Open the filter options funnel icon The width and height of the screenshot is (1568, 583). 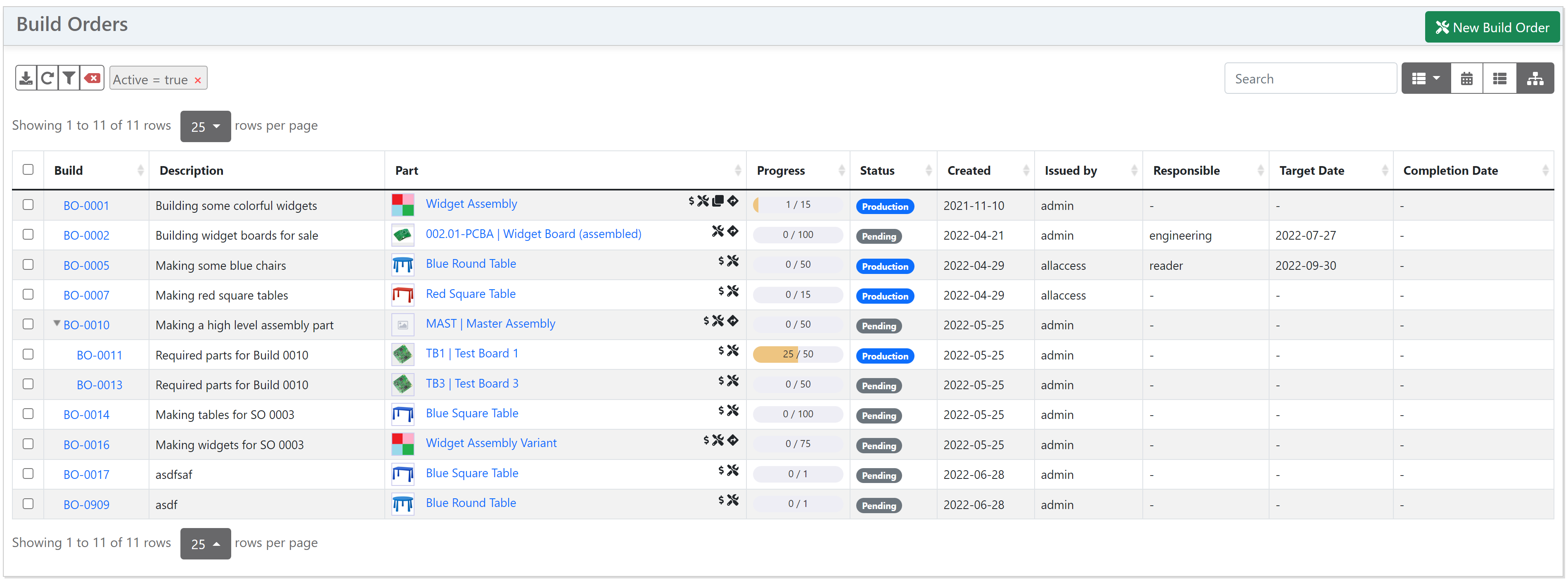[x=69, y=79]
